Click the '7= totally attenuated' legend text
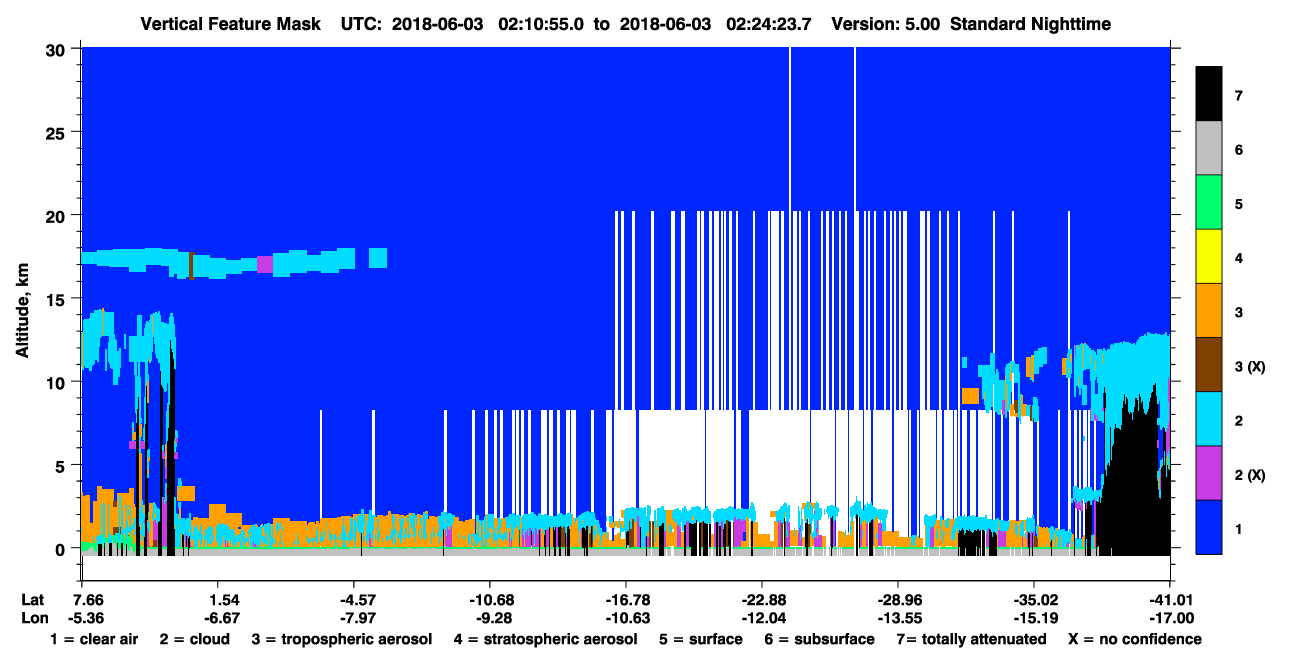Viewport: 1300px width, 667px height. point(971,639)
